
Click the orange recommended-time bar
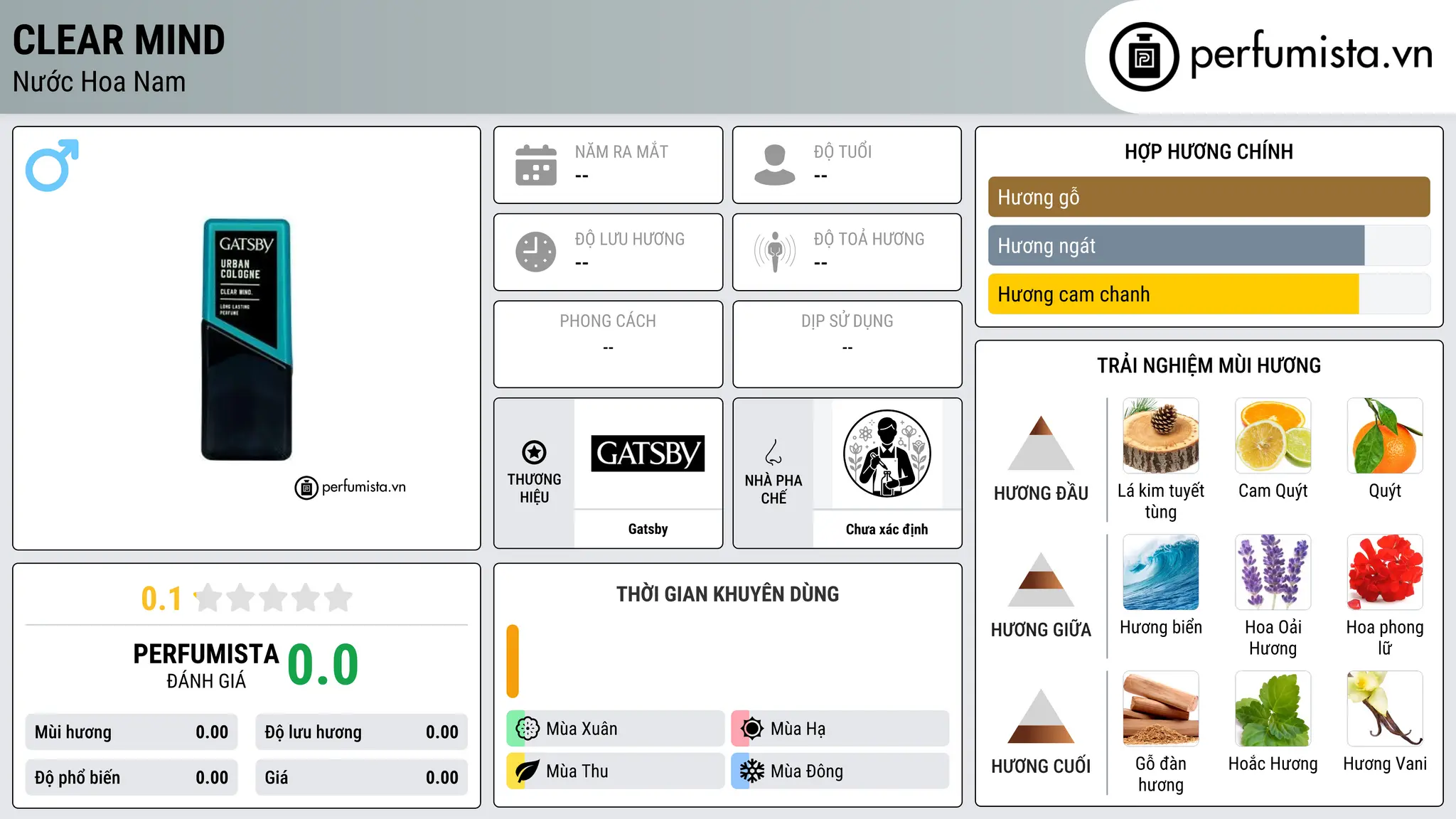(513, 661)
